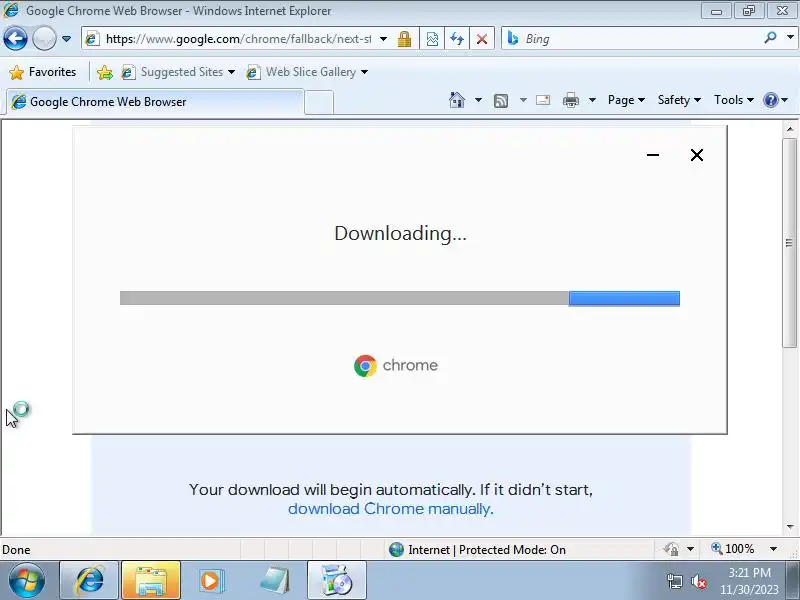Click the security lock icon

[x=405, y=39]
